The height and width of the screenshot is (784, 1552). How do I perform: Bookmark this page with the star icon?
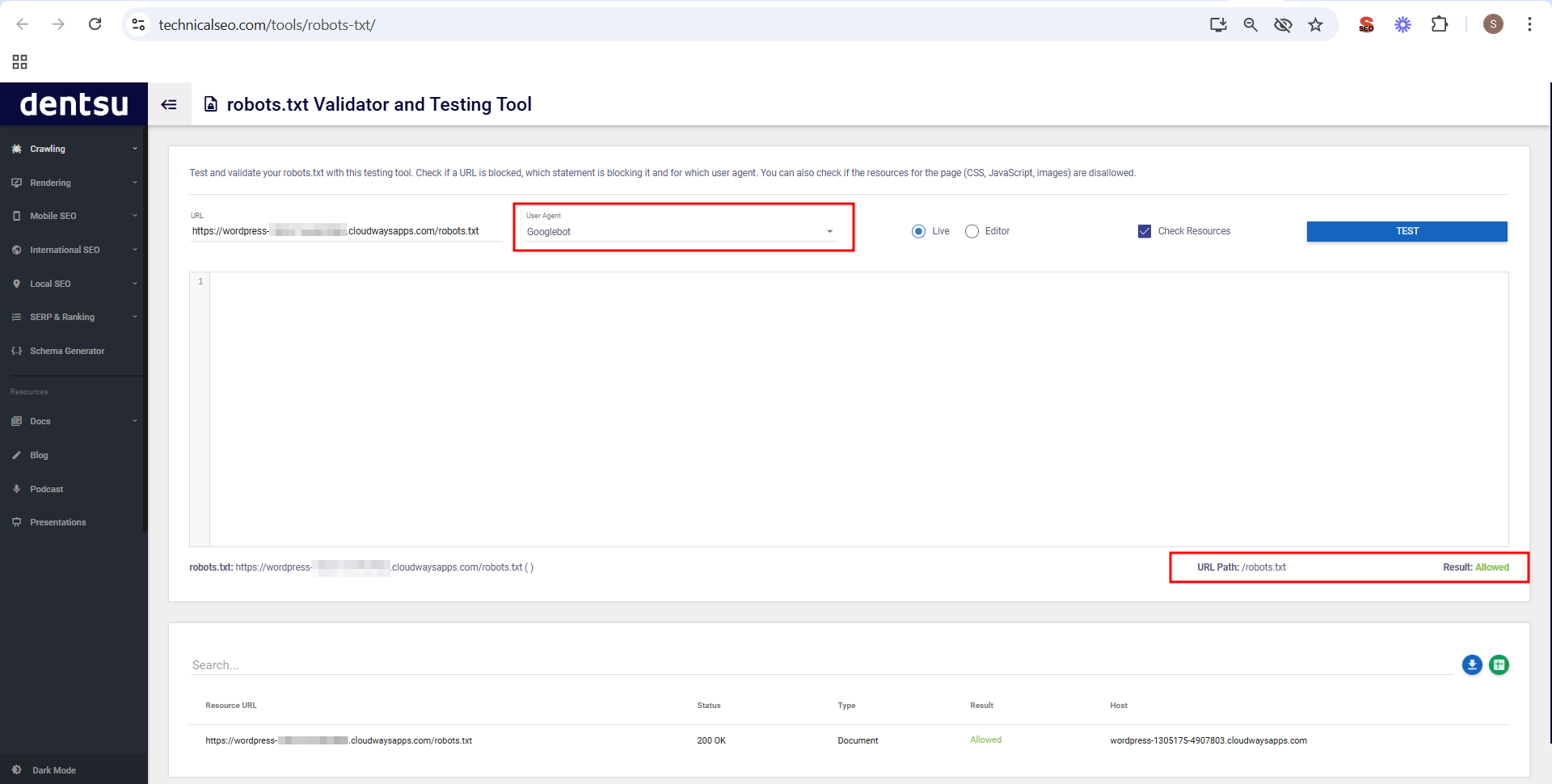click(x=1316, y=24)
